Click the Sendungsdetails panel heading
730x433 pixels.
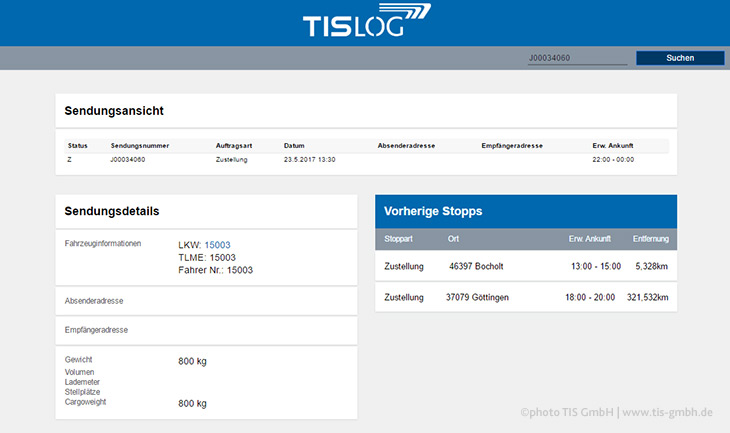112,211
